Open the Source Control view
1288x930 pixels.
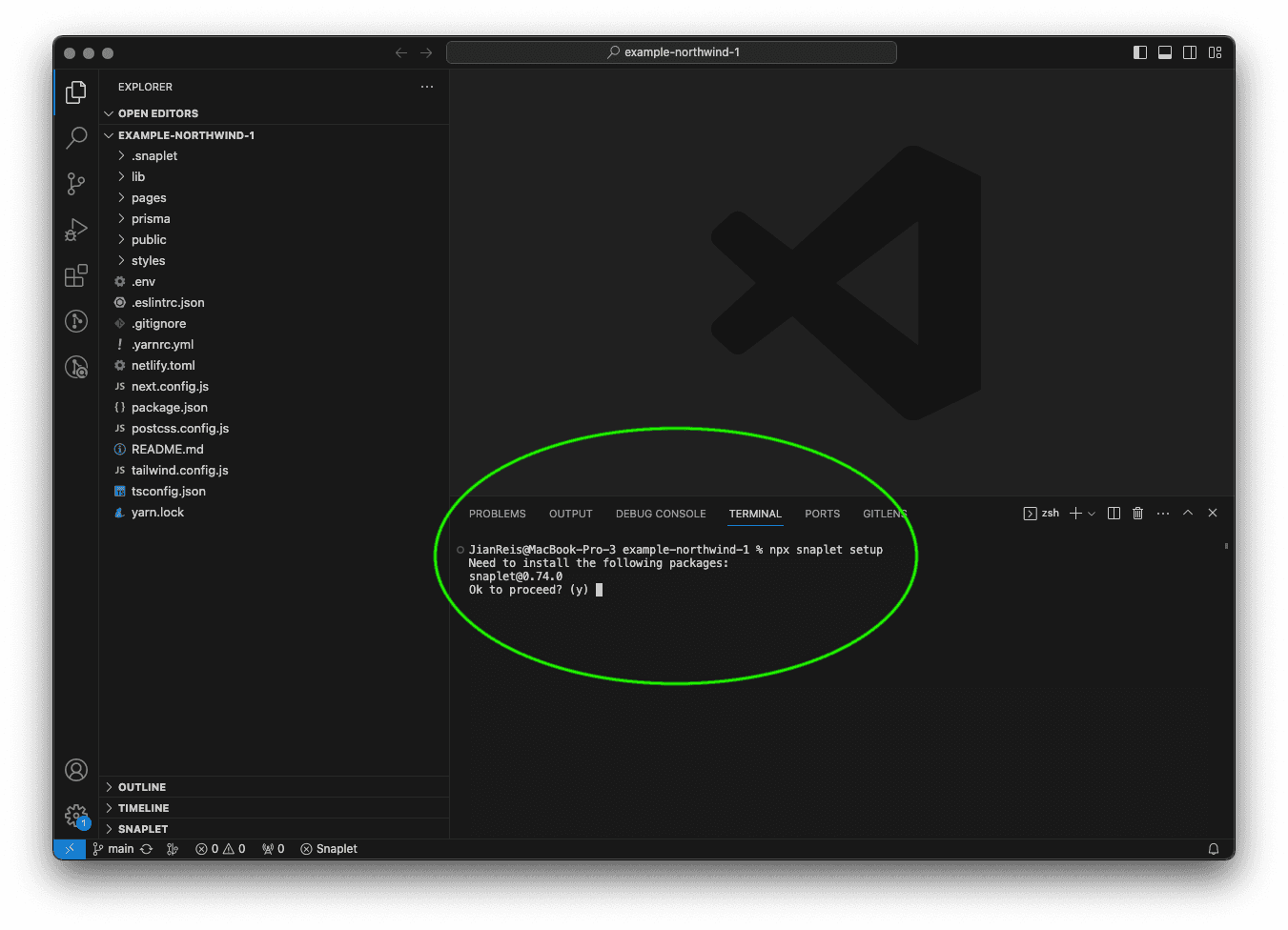[x=76, y=184]
